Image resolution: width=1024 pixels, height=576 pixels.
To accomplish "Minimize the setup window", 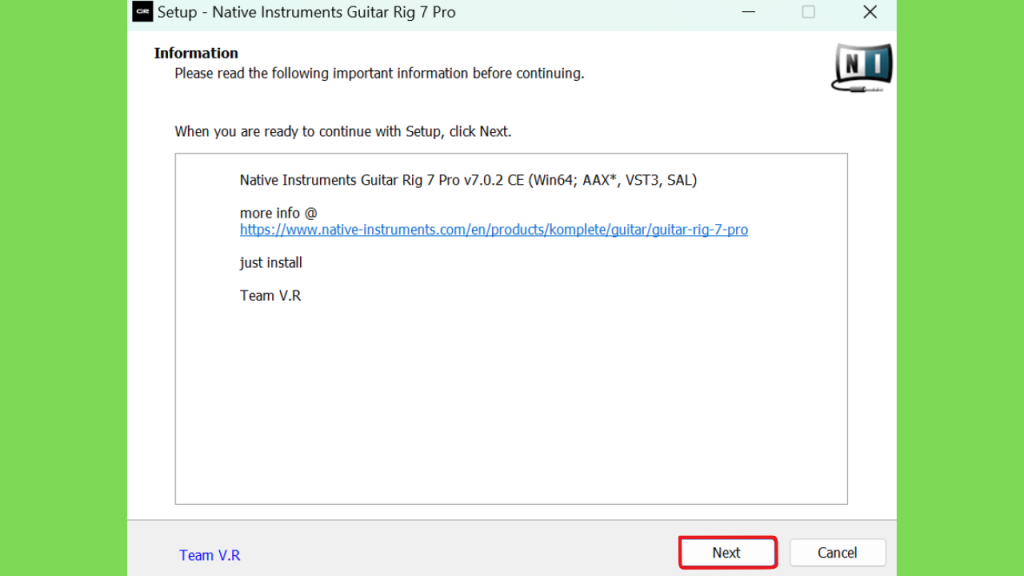I will click(x=748, y=12).
